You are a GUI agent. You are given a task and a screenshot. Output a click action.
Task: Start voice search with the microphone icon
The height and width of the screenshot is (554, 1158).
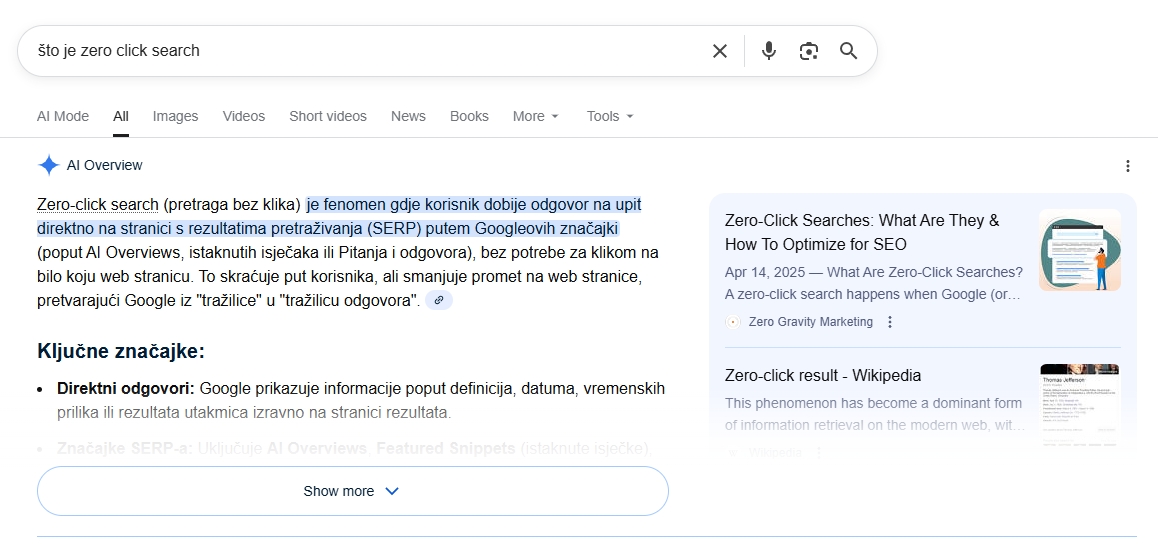point(769,51)
